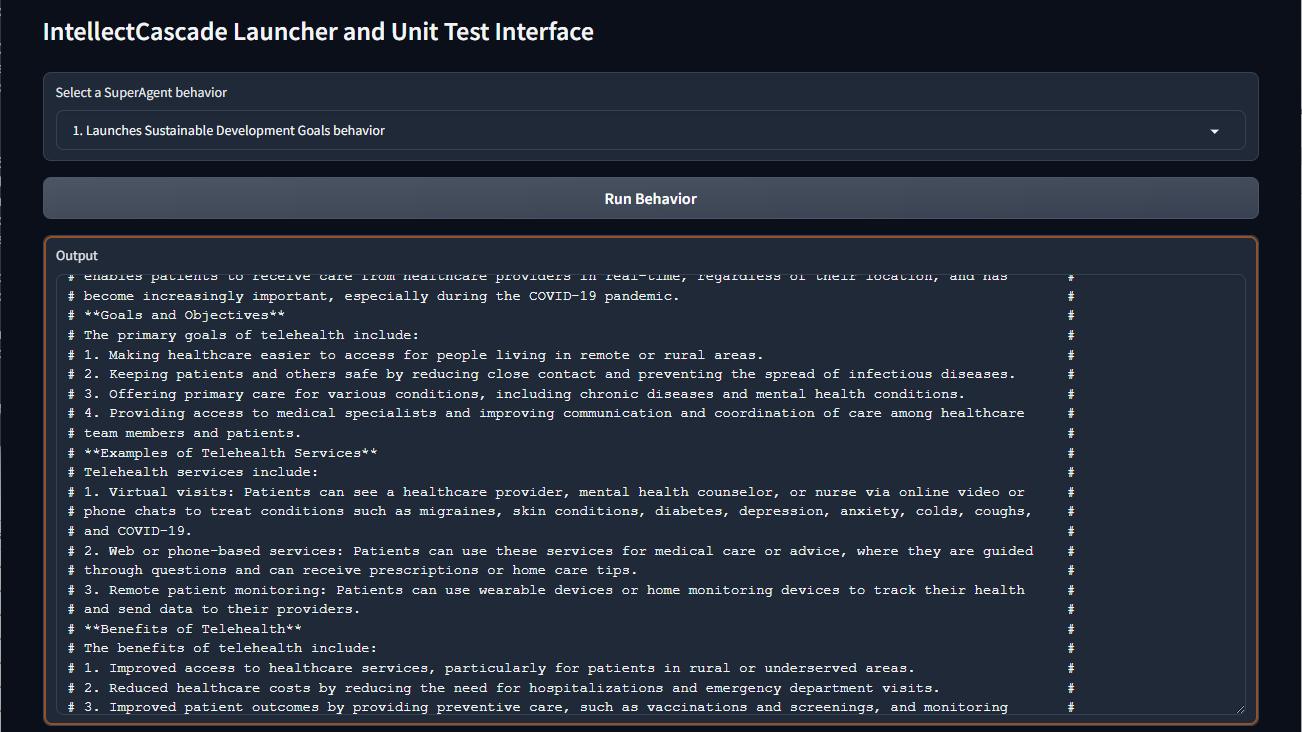Screen dimensions: 1302x732
Task: Click the 'COVID-19 pandemic' output line
Action: [x=381, y=296]
